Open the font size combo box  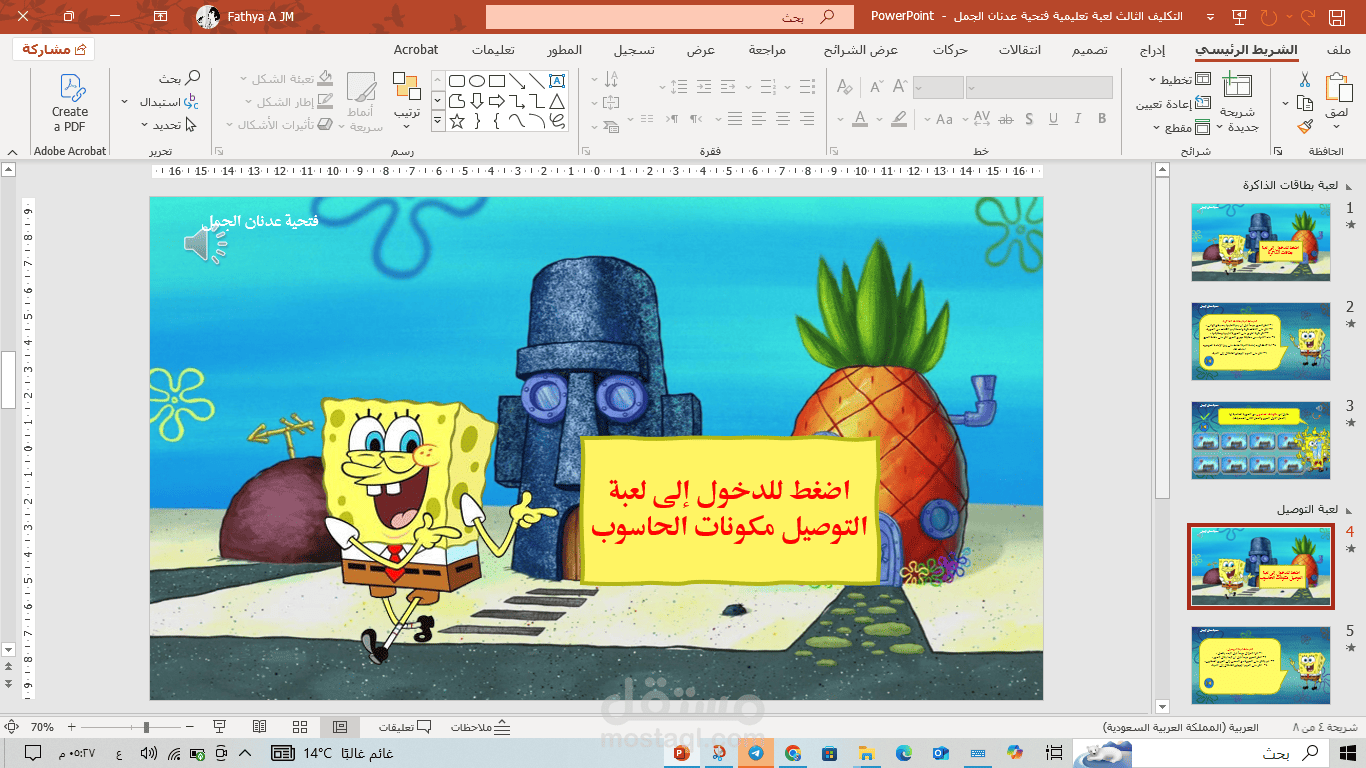938,88
